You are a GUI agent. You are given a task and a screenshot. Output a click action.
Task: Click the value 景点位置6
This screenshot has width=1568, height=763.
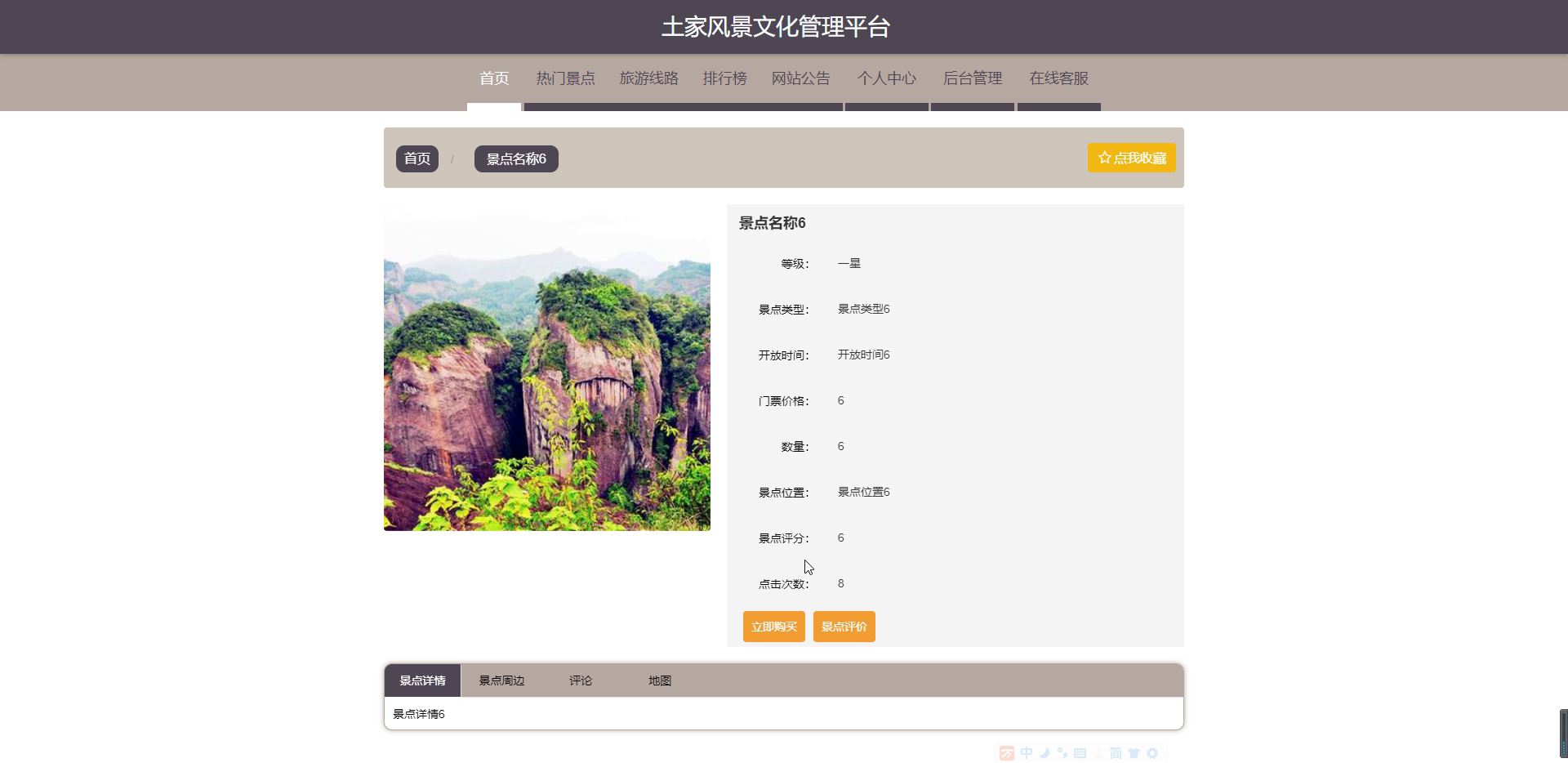click(x=864, y=492)
